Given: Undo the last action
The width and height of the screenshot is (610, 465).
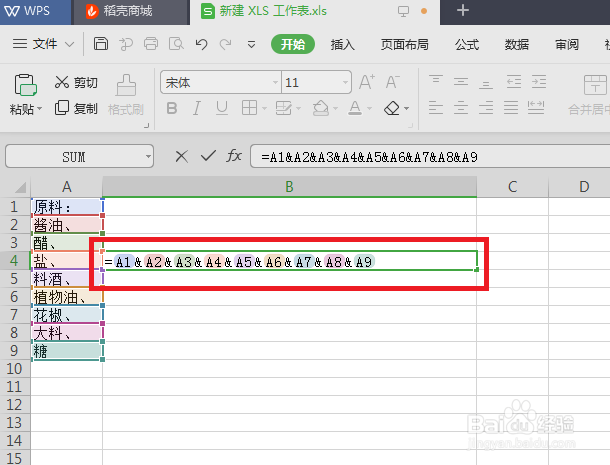Looking at the screenshot, I should coord(201,44).
